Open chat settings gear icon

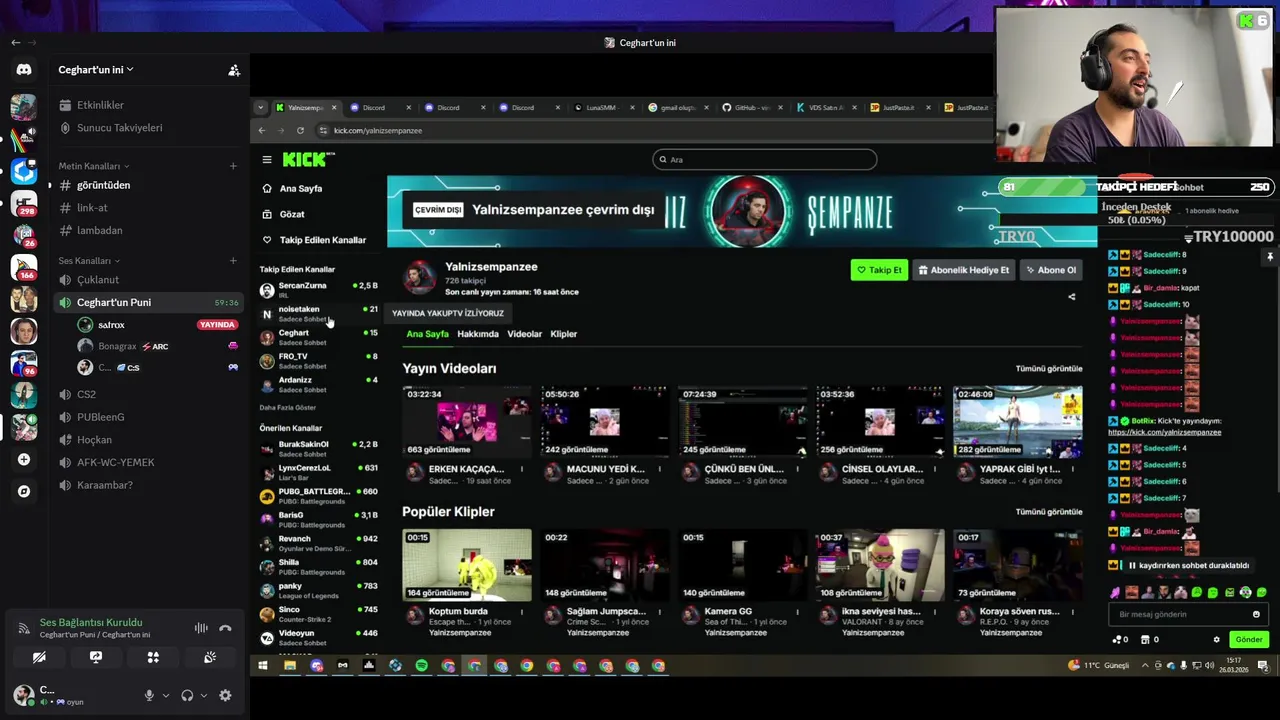coord(1217,640)
